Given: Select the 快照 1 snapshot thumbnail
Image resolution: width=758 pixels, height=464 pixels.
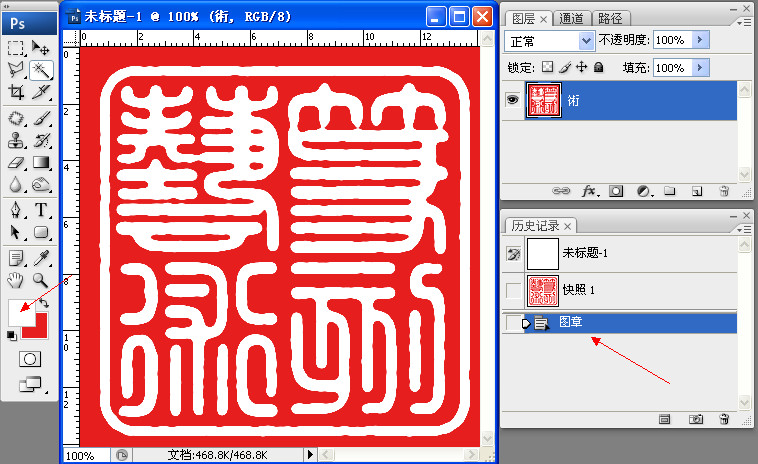Looking at the screenshot, I should click(x=542, y=291).
